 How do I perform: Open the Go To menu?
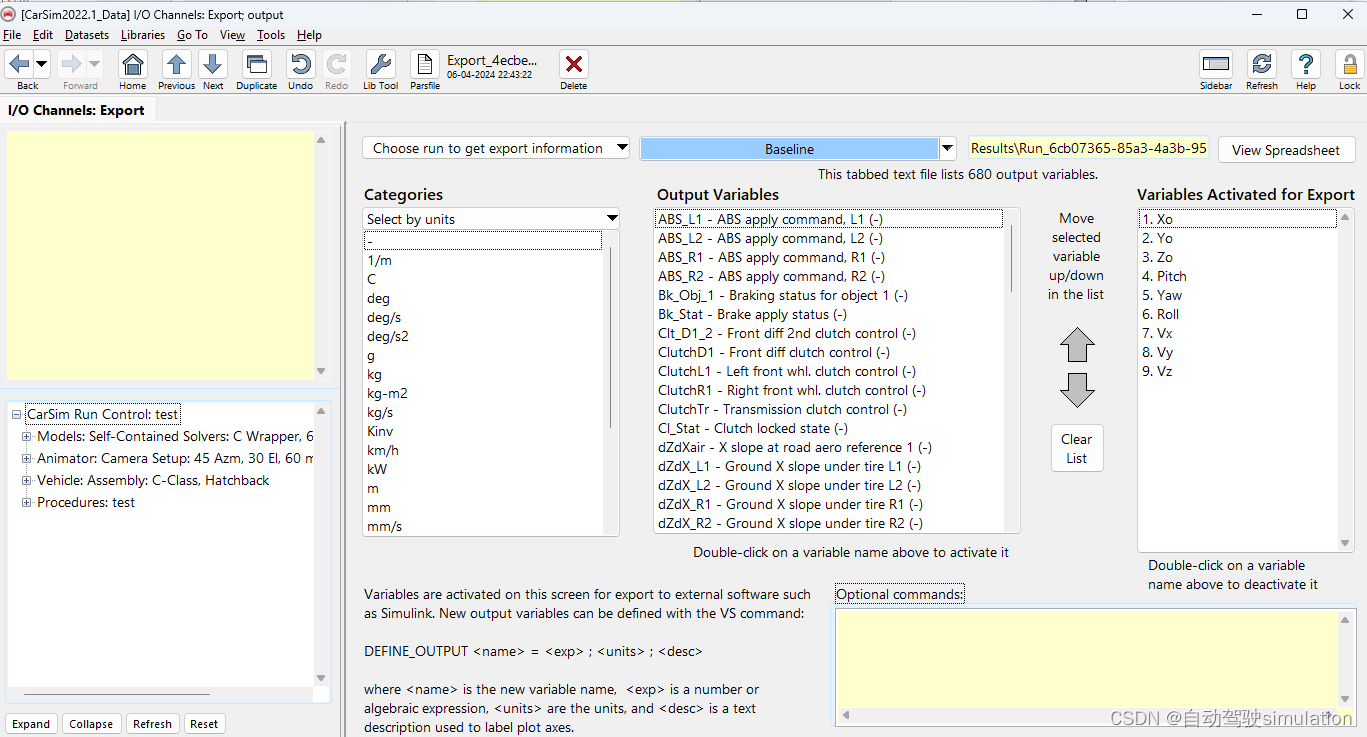193,35
